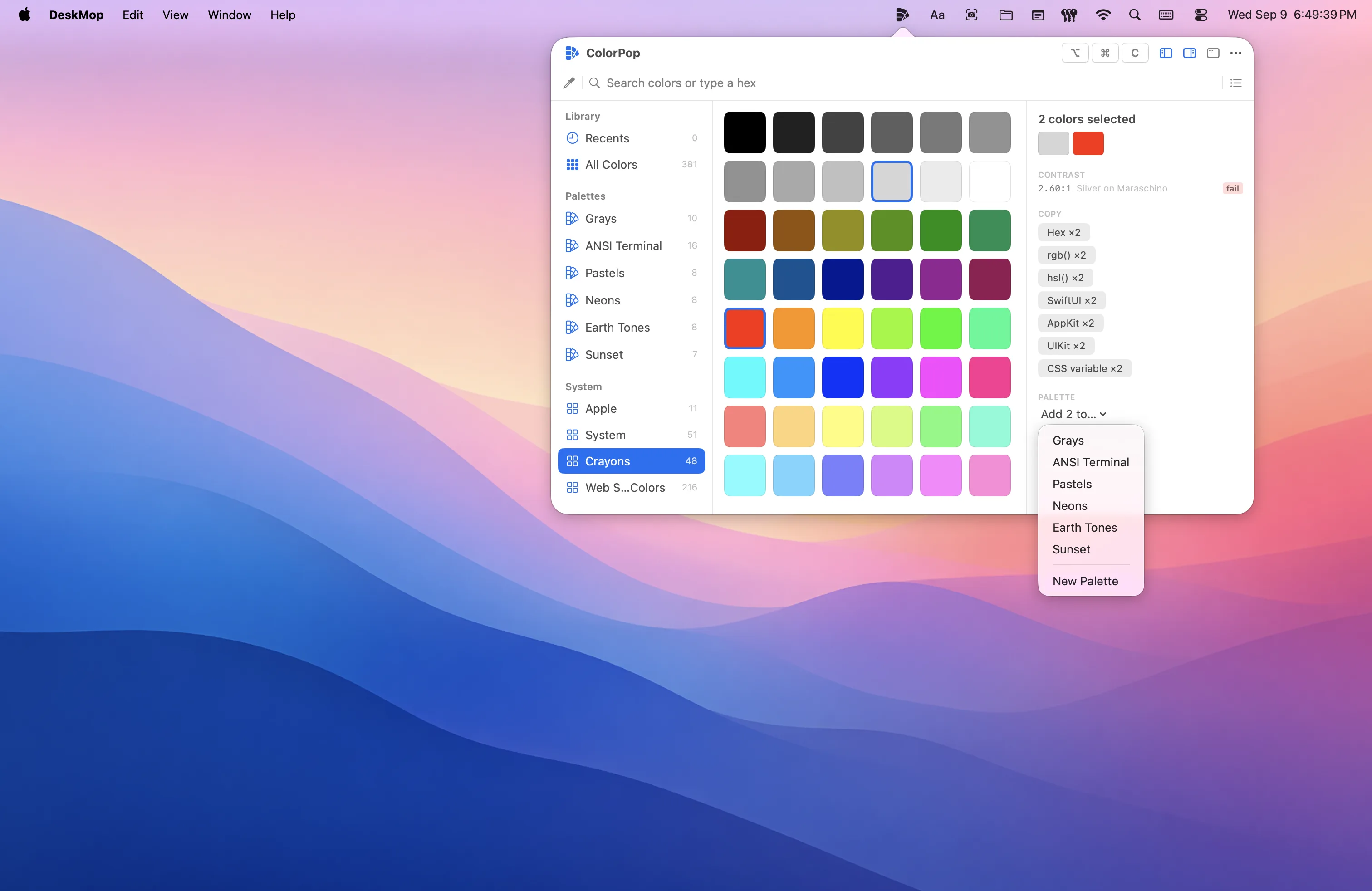Choose Pastels in the palette dropdown menu
The image size is (1372, 891).
pyautogui.click(x=1091, y=484)
